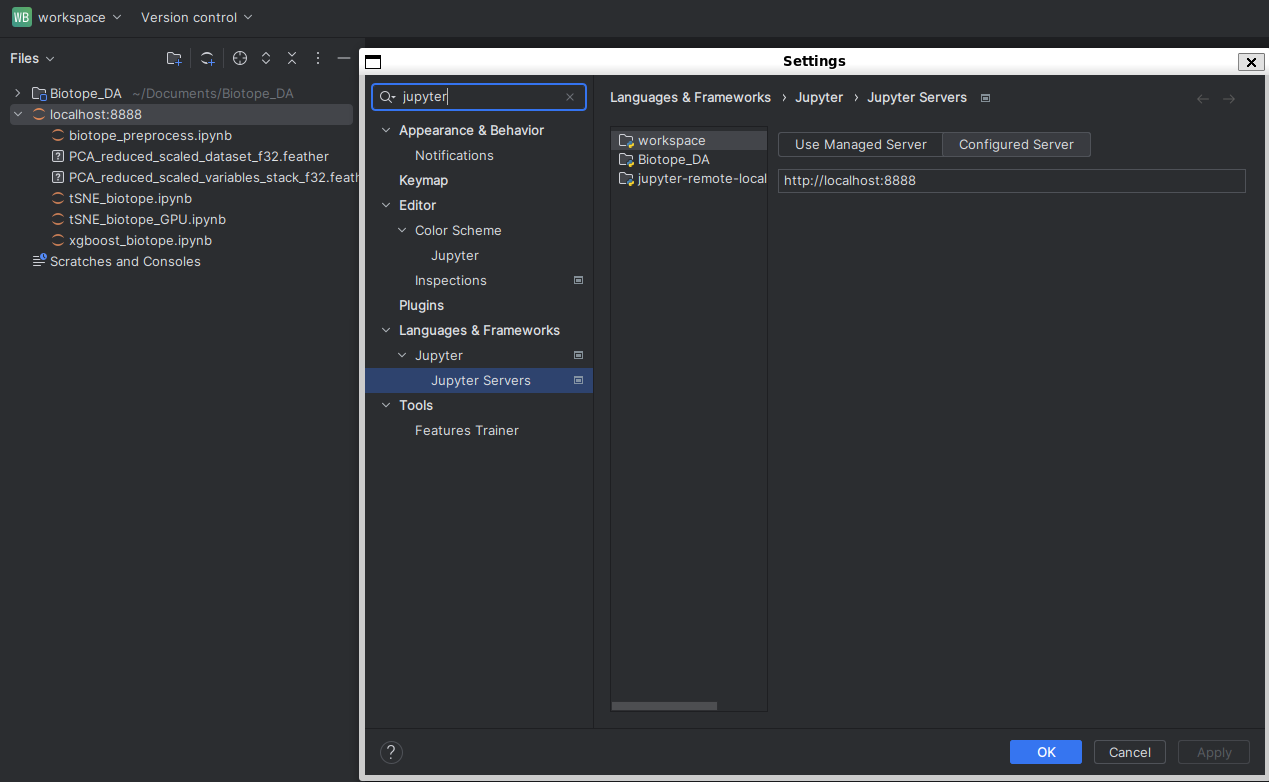Open the Version control menu

pos(196,17)
